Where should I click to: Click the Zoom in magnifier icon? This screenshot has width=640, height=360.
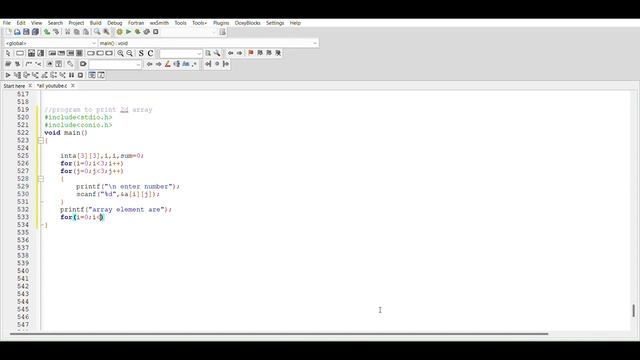(x=120, y=53)
